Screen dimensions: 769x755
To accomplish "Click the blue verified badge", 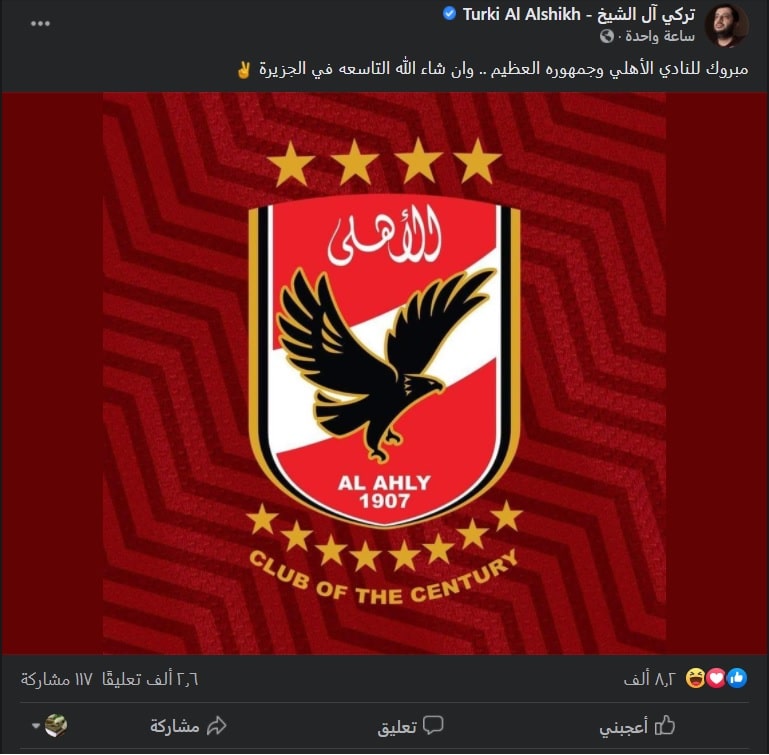I will click(449, 13).
